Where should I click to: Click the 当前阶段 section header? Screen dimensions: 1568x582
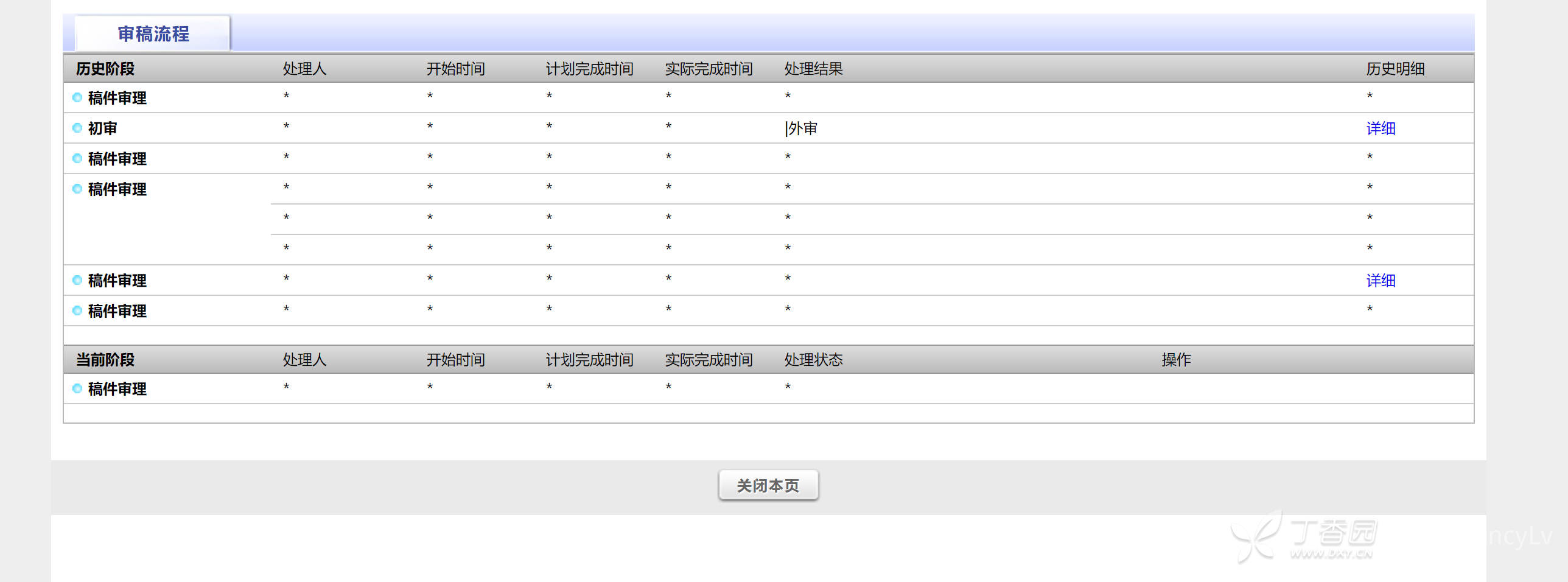105,360
